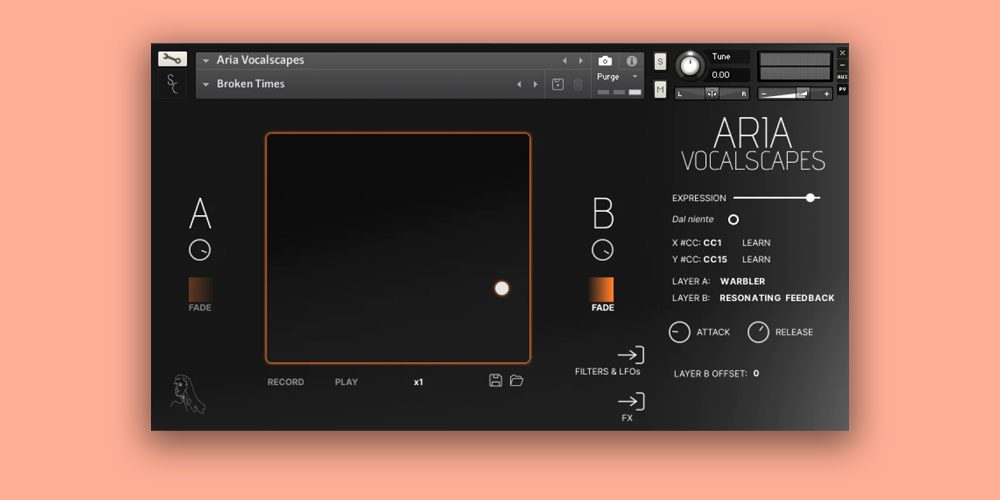The image size is (1000, 500).
Task: Click LEARN next to X #CC
Action: (756, 243)
